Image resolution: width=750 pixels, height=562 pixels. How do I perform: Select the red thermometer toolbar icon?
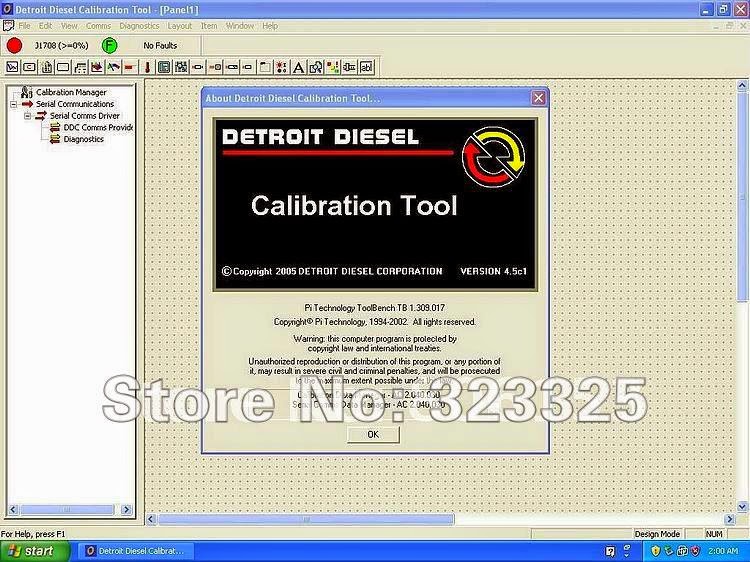coord(147,67)
